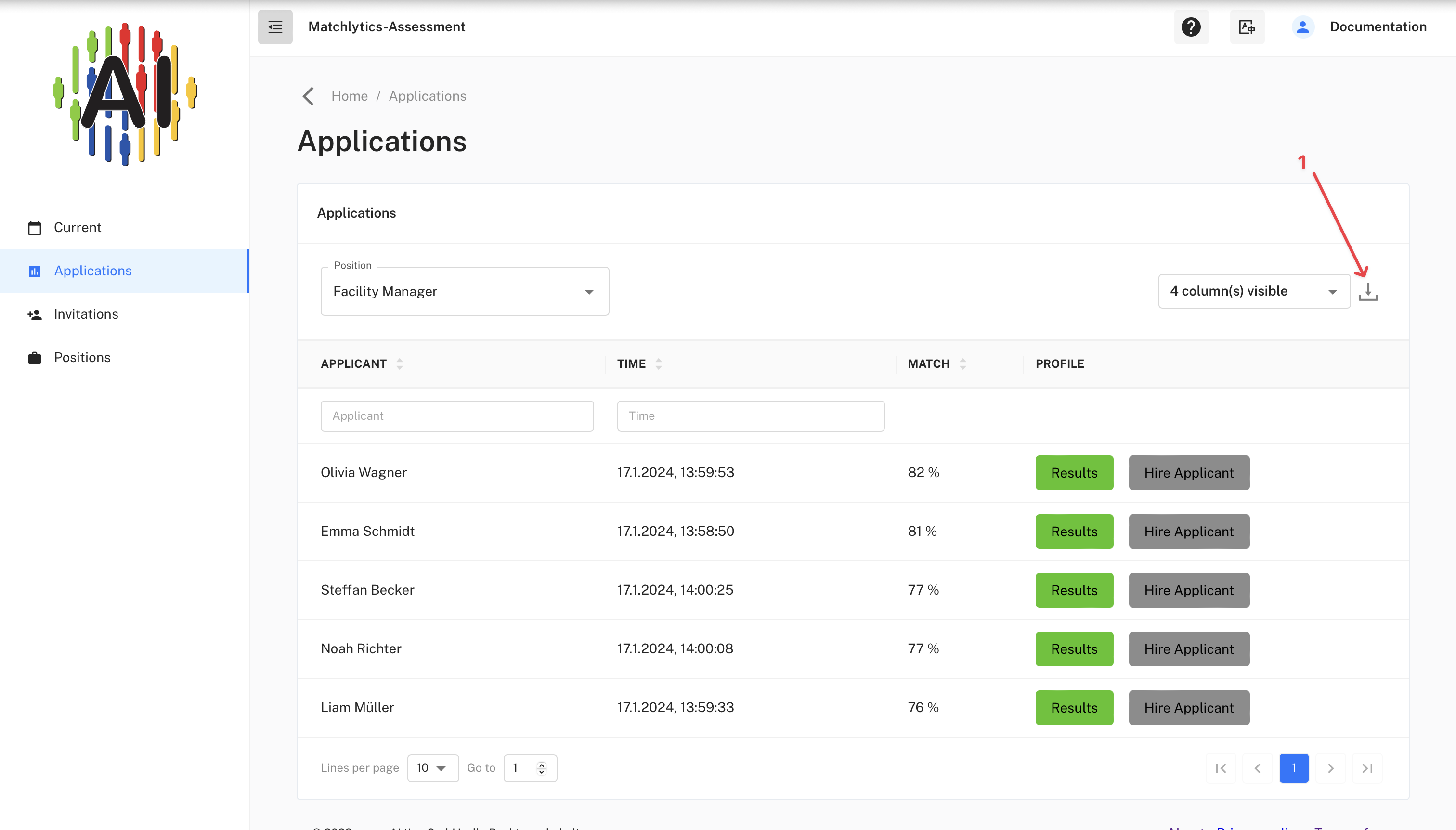Screen dimensions: 1456x830
Task: View Results for Olivia Wagner
Action: coord(1074,473)
